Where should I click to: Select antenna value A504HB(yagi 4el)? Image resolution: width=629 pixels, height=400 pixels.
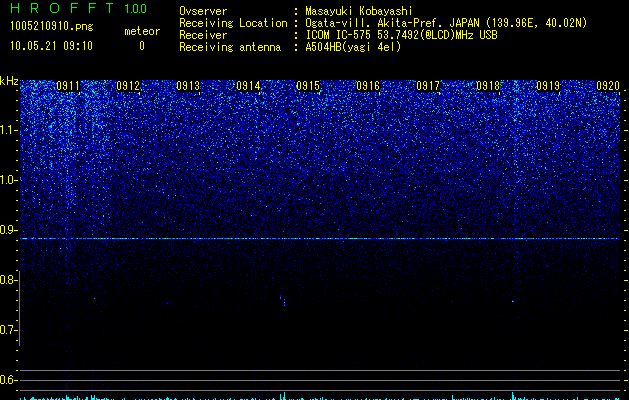(353, 47)
